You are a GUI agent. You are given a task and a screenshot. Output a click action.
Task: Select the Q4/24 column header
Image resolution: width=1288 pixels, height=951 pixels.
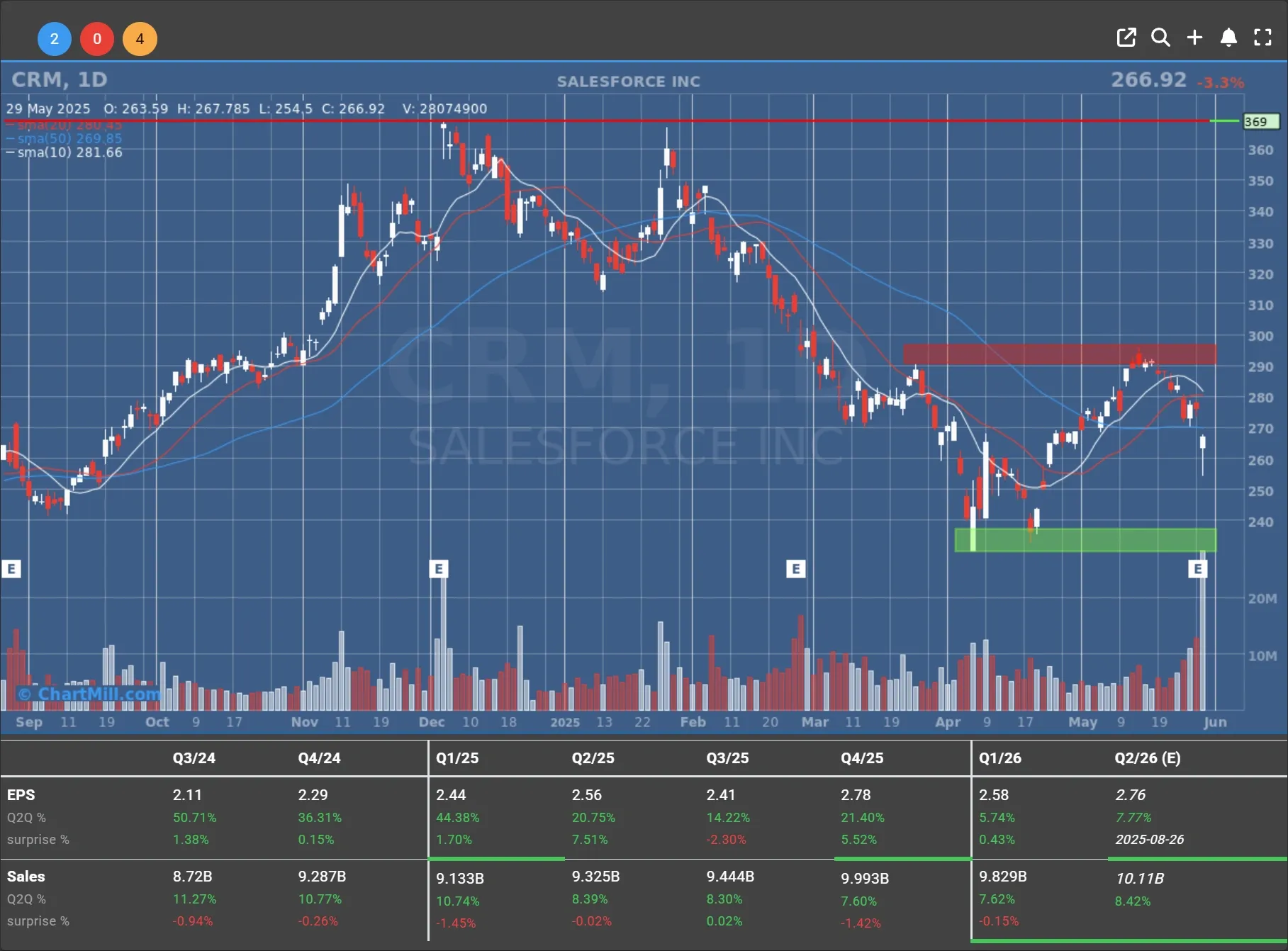coord(319,758)
